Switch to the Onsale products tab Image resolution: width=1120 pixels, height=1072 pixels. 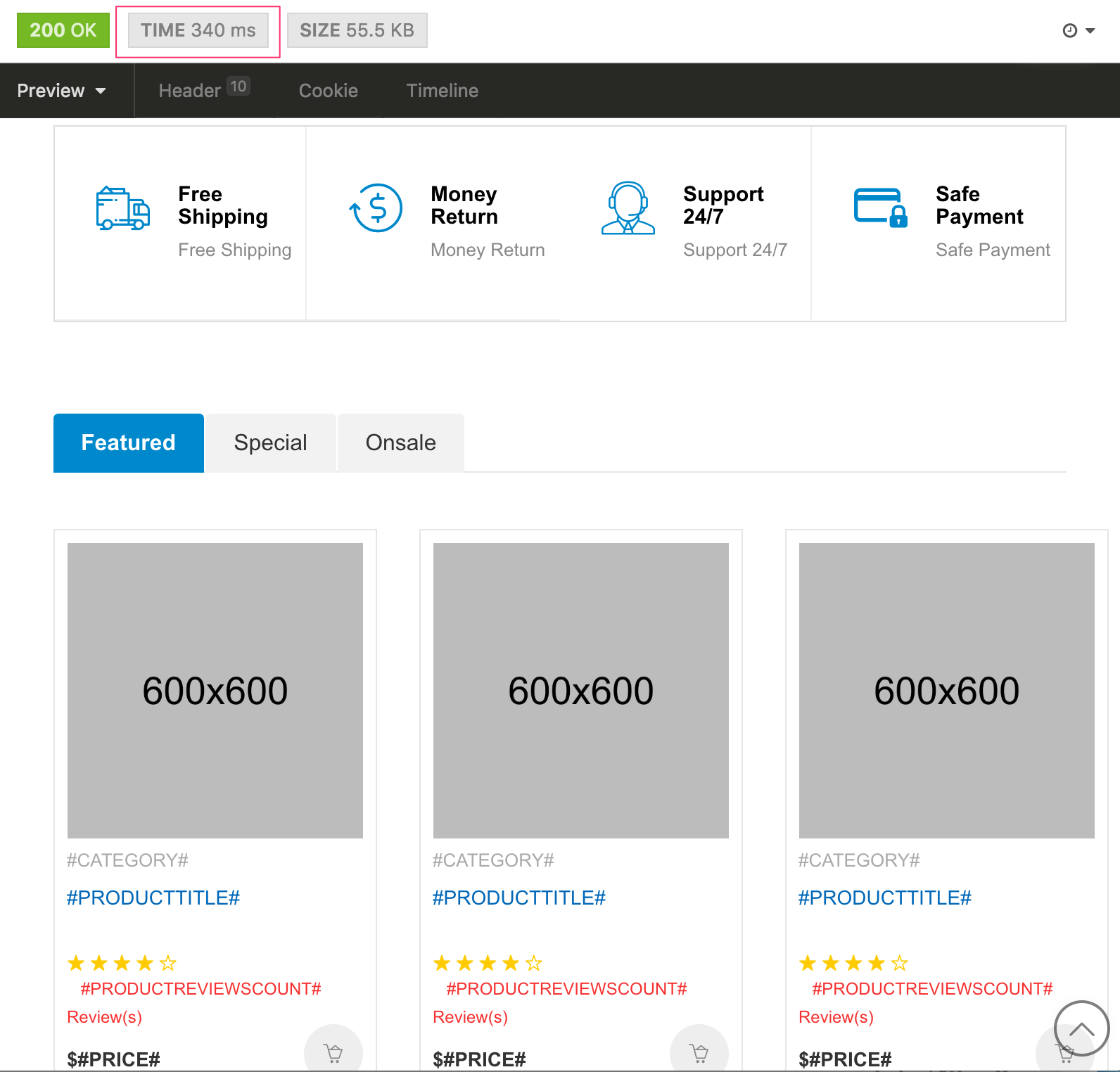(400, 442)
